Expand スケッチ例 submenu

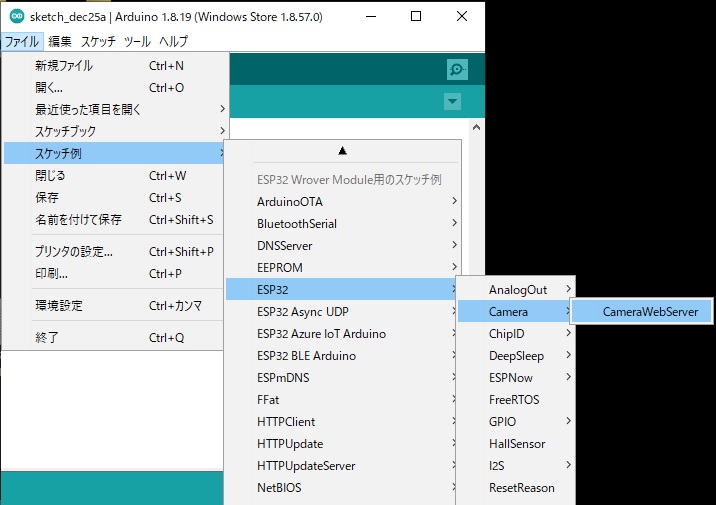pyautogui.click(x=114, y=153)
